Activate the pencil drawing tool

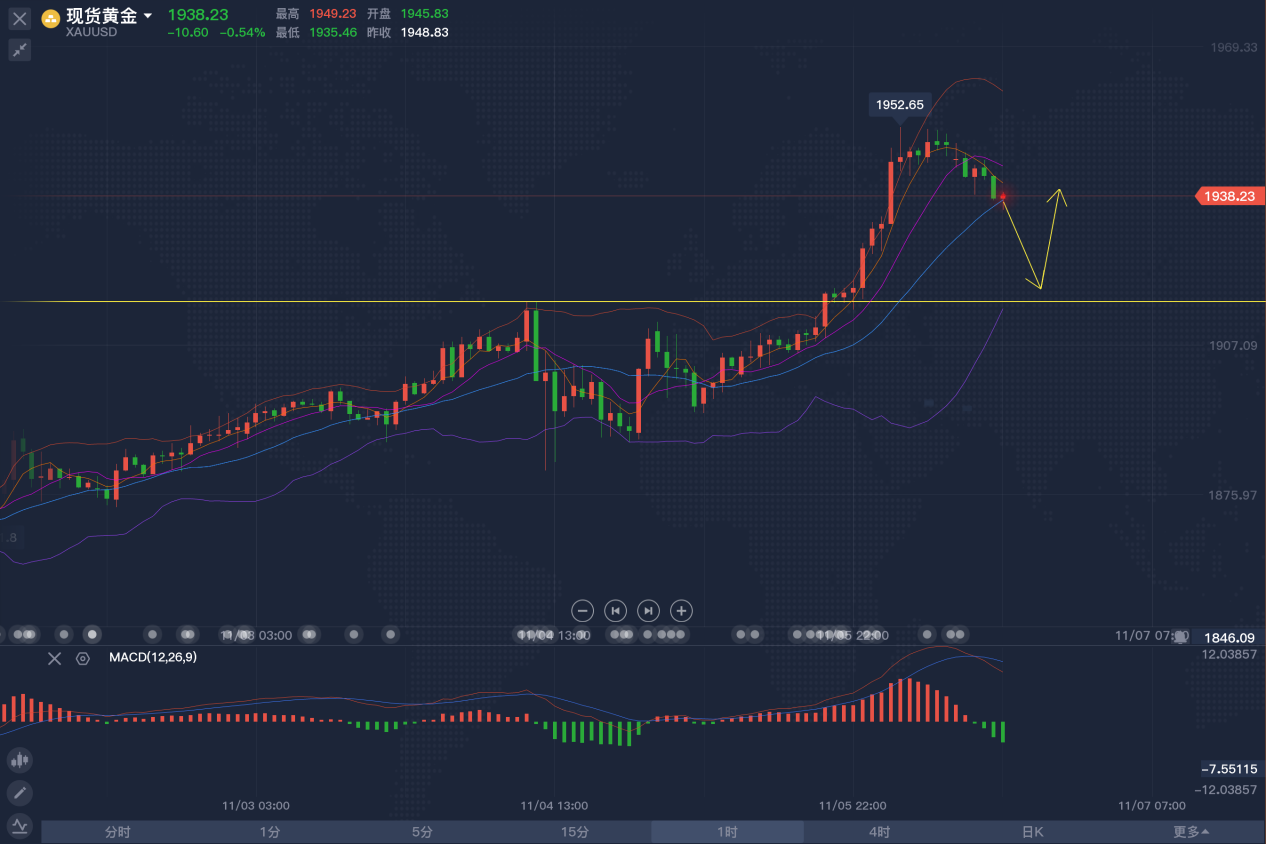tap(20, 793)
